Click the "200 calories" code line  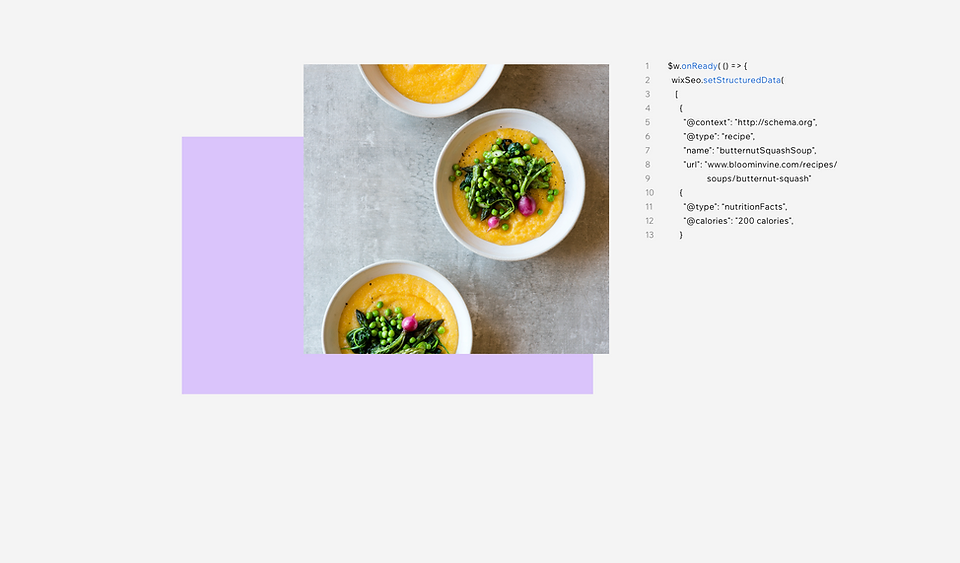tap(738, 221)
